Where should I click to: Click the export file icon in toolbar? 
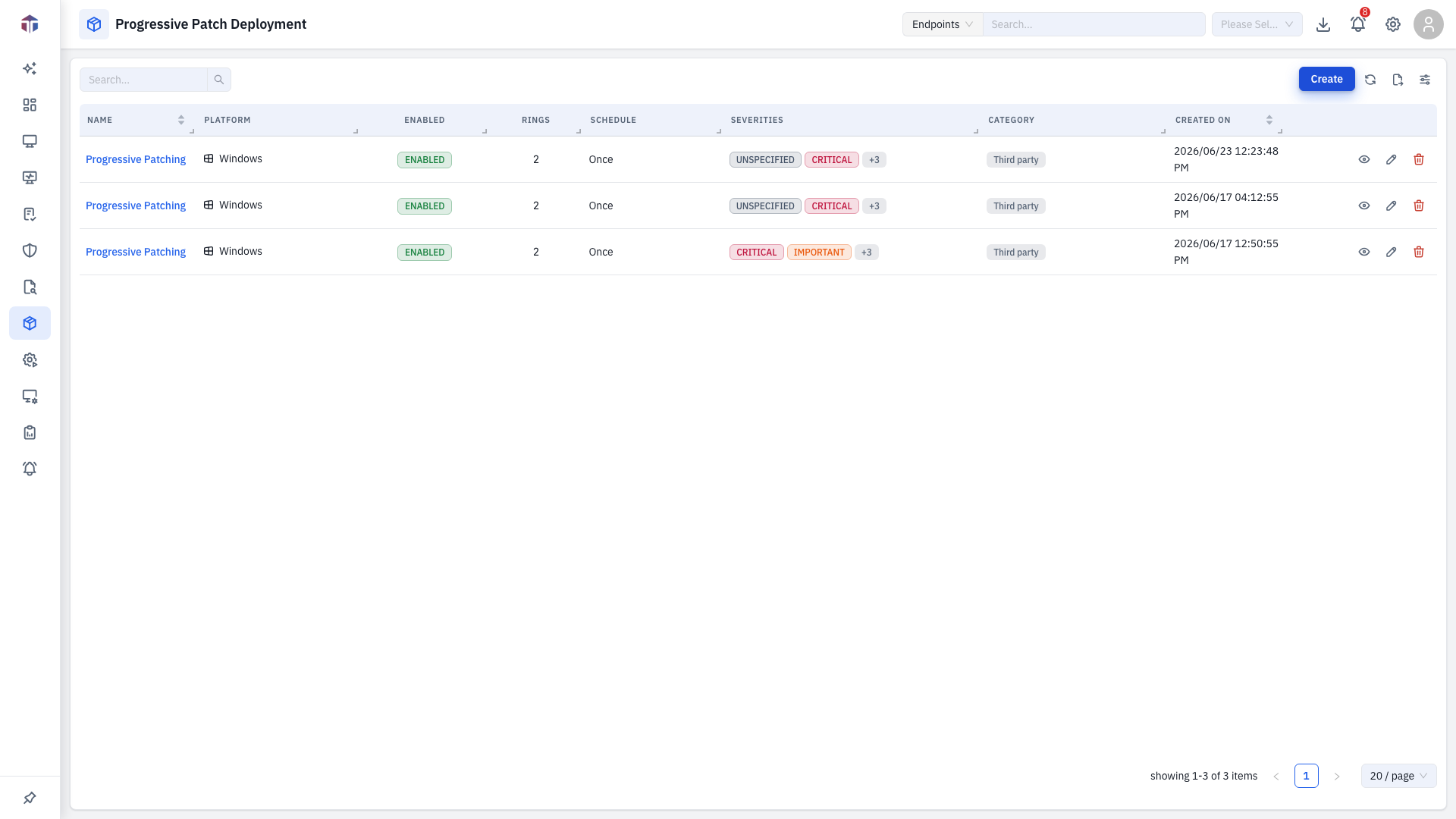click(1398, 79)
